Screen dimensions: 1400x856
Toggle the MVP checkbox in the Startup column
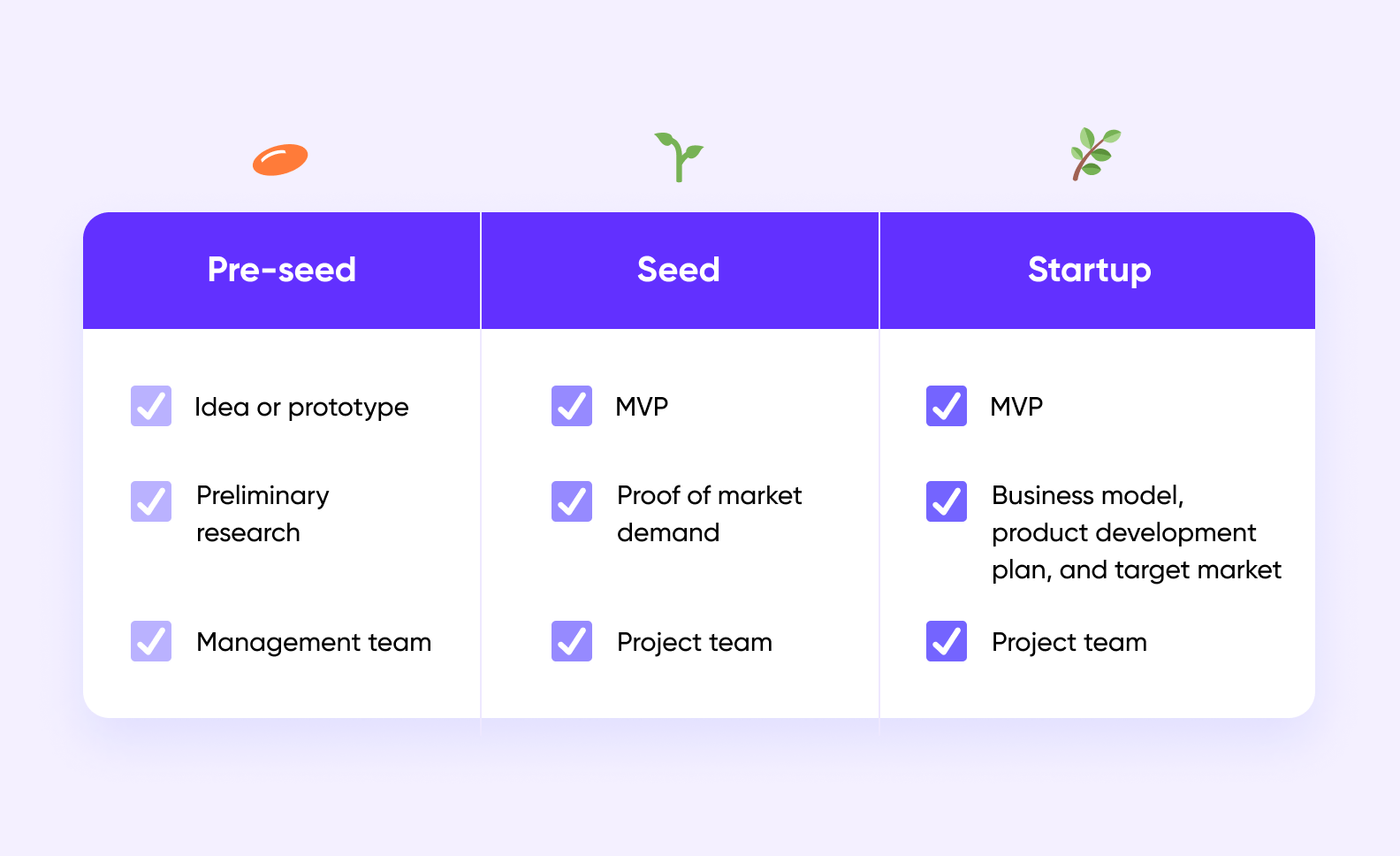point(947,406)
